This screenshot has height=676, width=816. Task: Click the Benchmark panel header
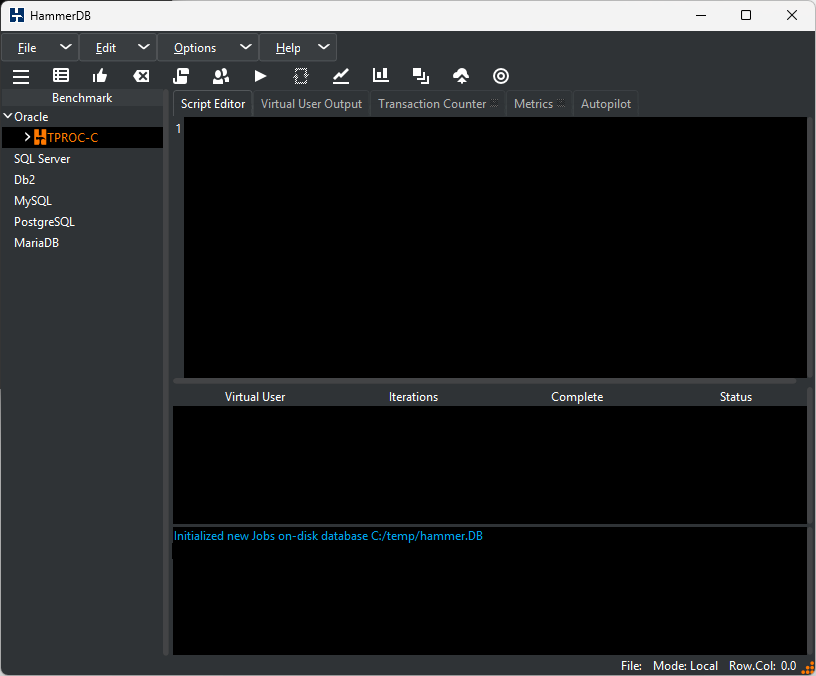click(x=82, y=98)
